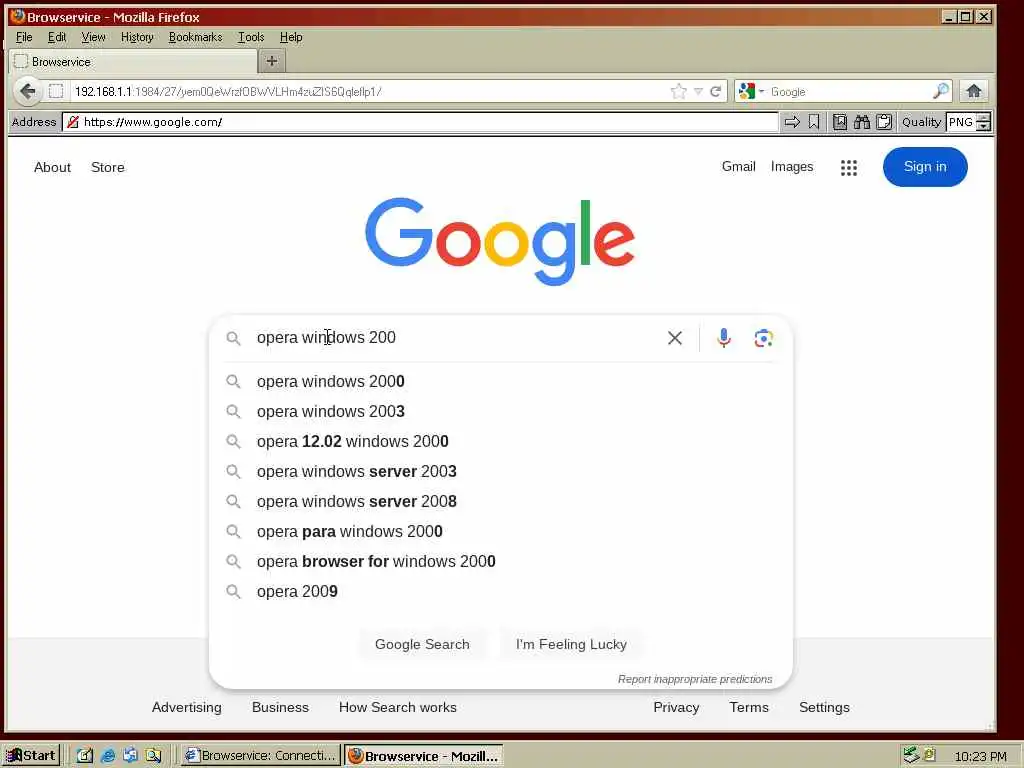Click the I'm Feeling Lucky button
The height and width of the screenshot is (768, 1024).
(x=571, y=645)
